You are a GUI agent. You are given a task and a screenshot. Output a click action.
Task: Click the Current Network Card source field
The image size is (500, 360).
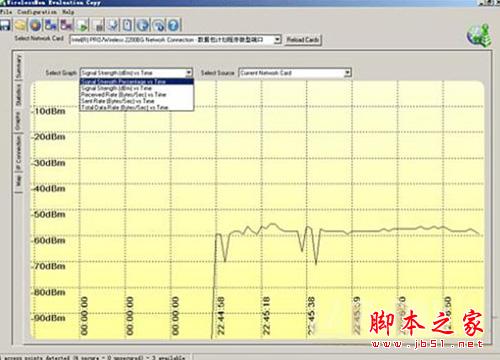click(295, 73)
